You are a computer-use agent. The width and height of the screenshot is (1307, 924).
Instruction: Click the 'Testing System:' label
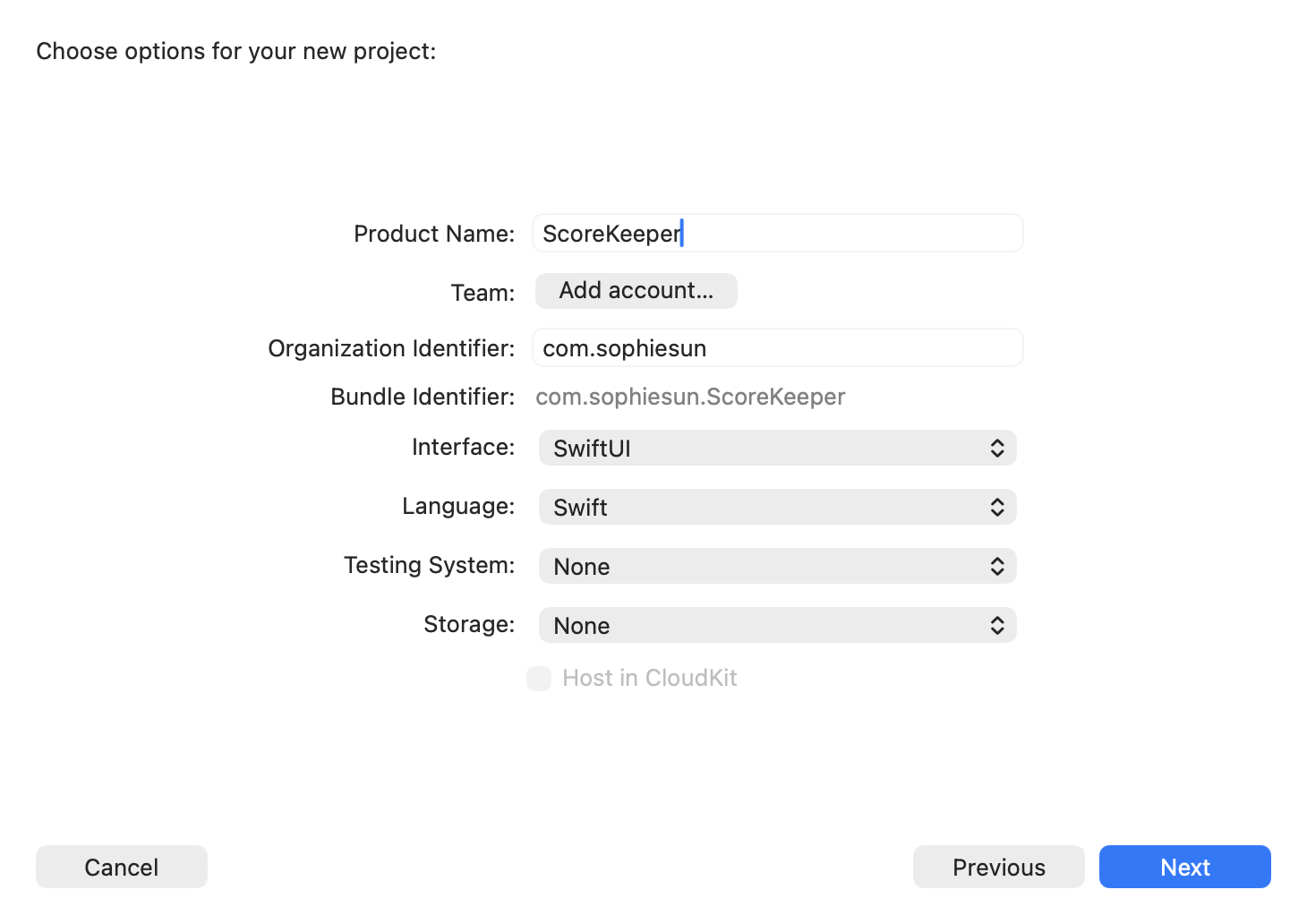430,565
